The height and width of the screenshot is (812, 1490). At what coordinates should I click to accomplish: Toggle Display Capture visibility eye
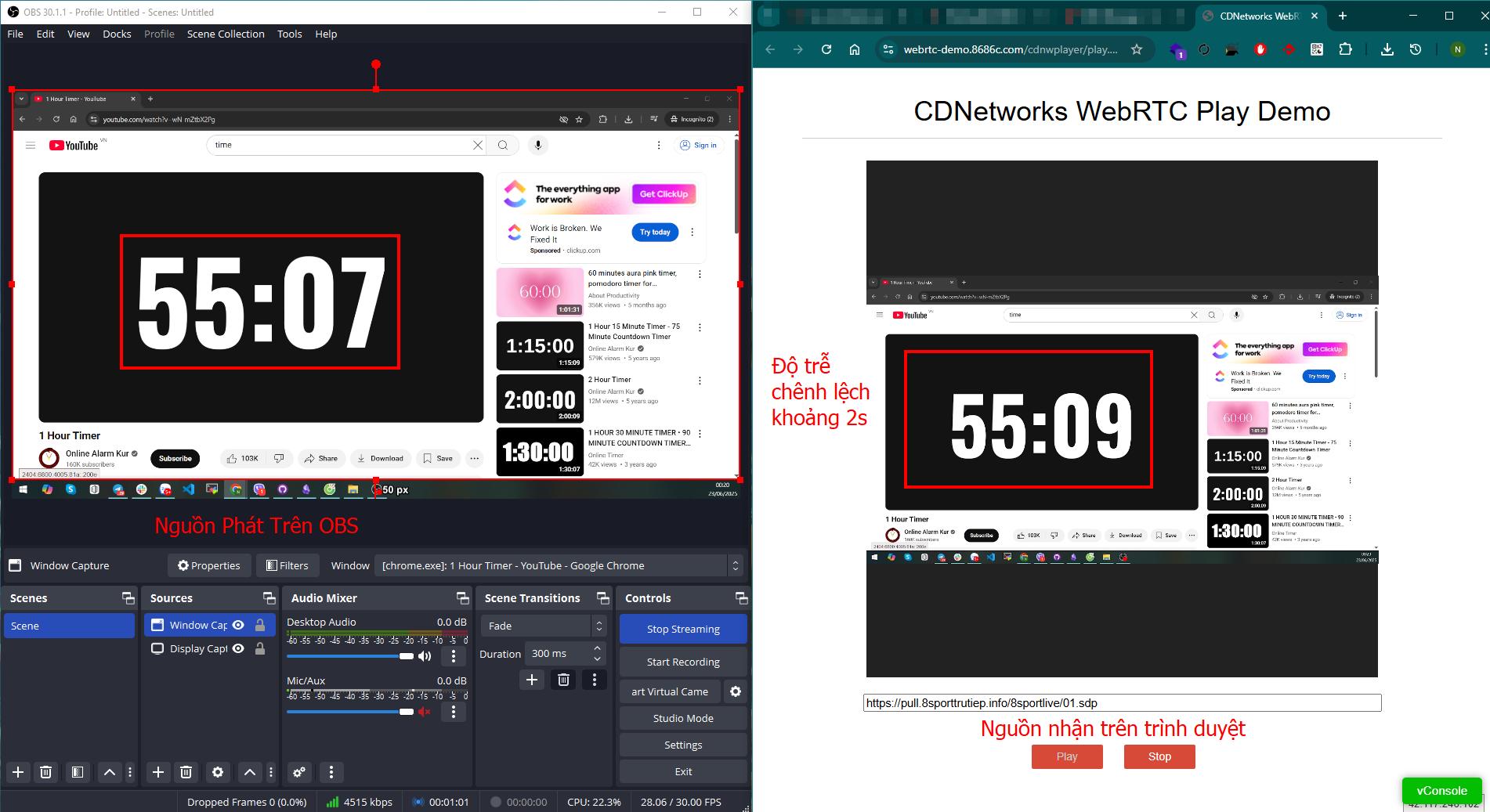point(239,648)
